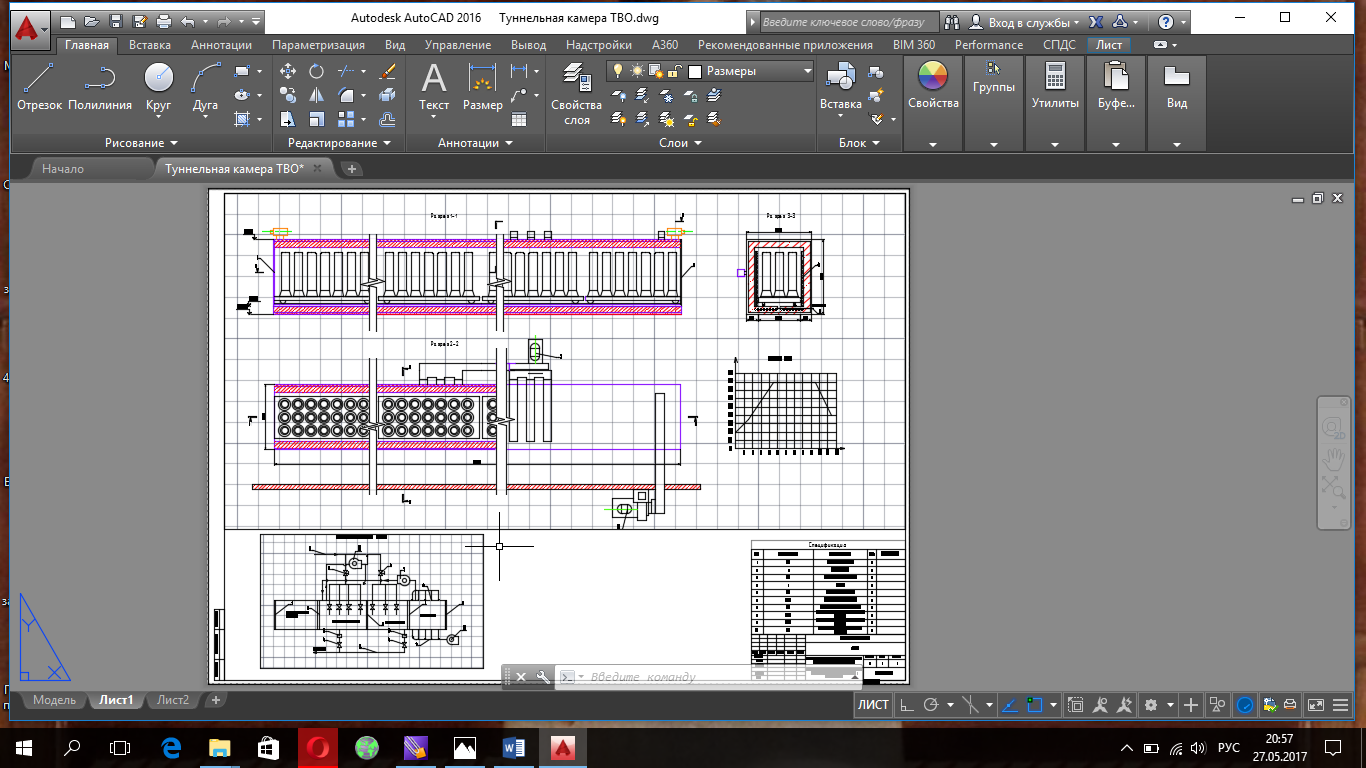The height and width of the screenshot is (768, 1366).
Task: Open new drawing tab plus button
Action: click(352, 169)
